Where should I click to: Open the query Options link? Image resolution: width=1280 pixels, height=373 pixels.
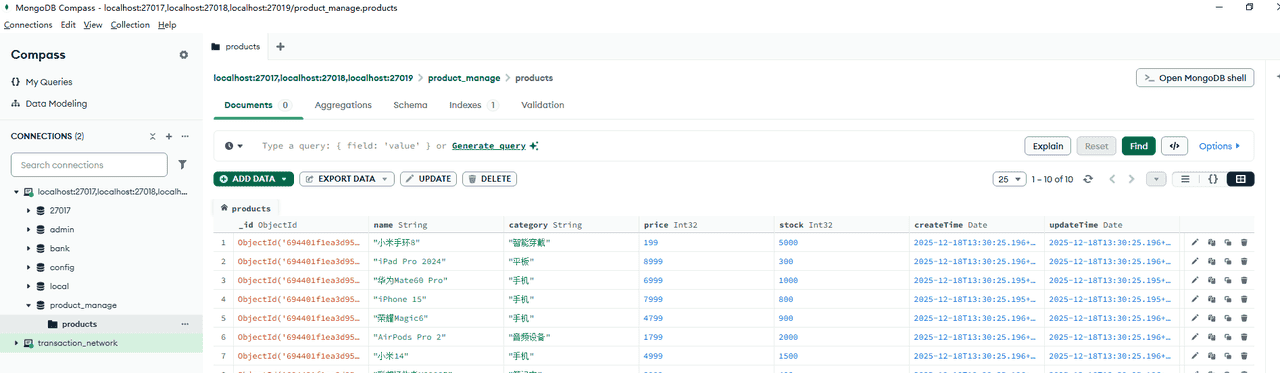[x=1219, y=146]
